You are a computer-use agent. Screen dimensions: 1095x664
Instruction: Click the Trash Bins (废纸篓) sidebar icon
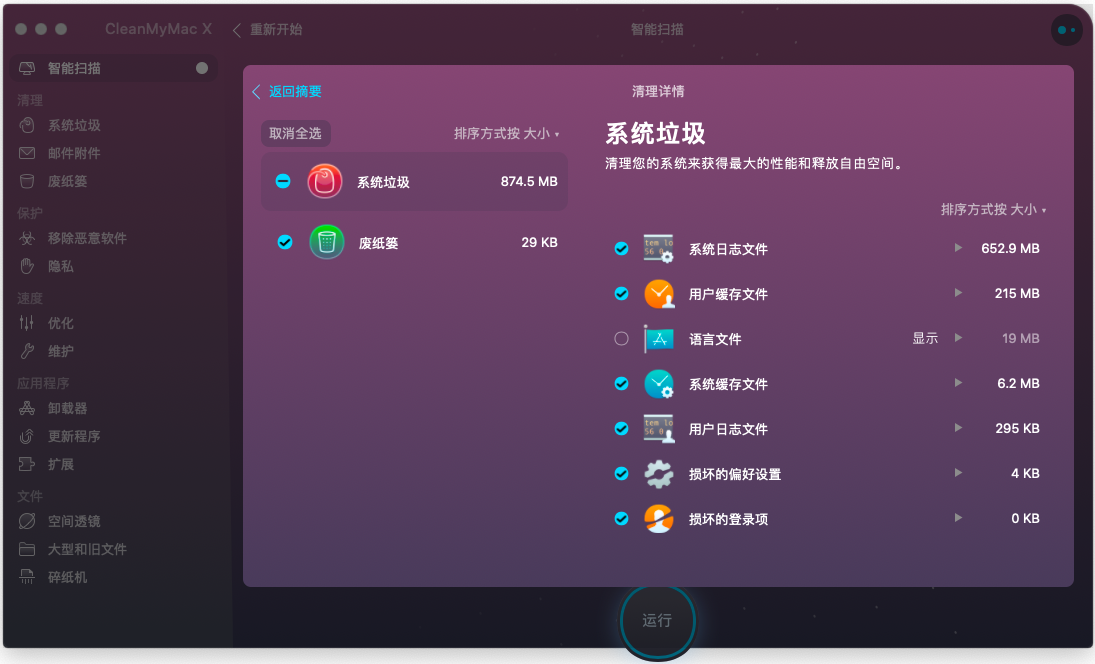(x=27, y=182)
